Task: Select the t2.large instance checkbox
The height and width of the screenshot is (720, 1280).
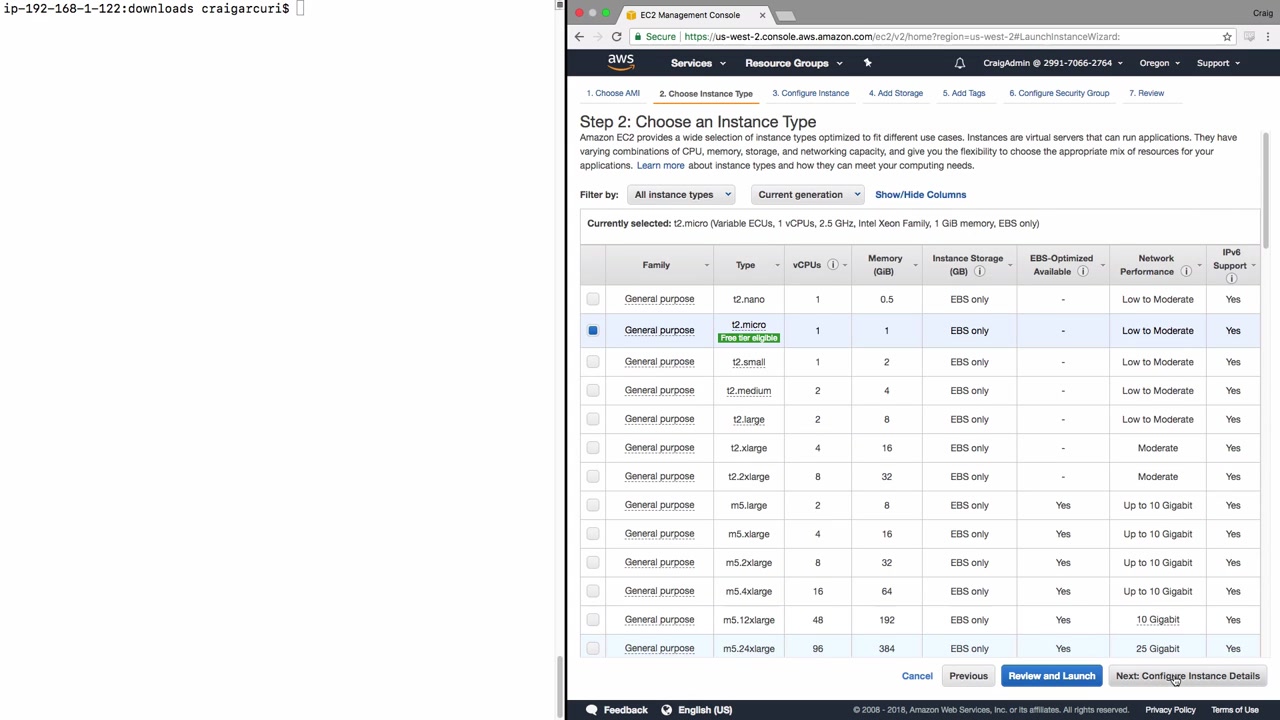Action: [x=593, y=419]
